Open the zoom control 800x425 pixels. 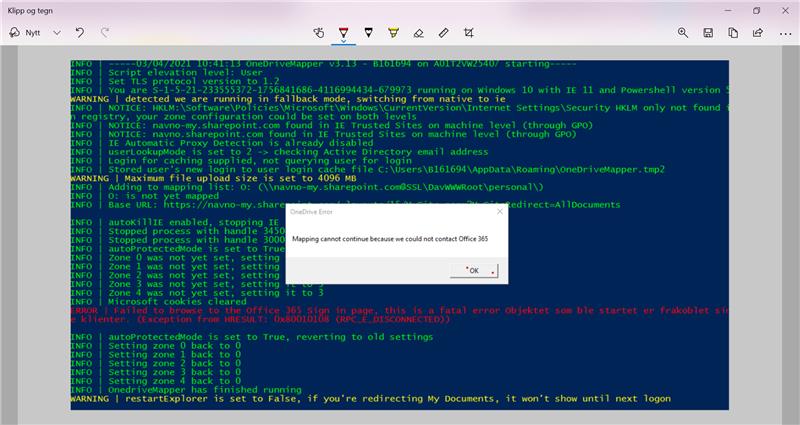click(x=683, y=33)
